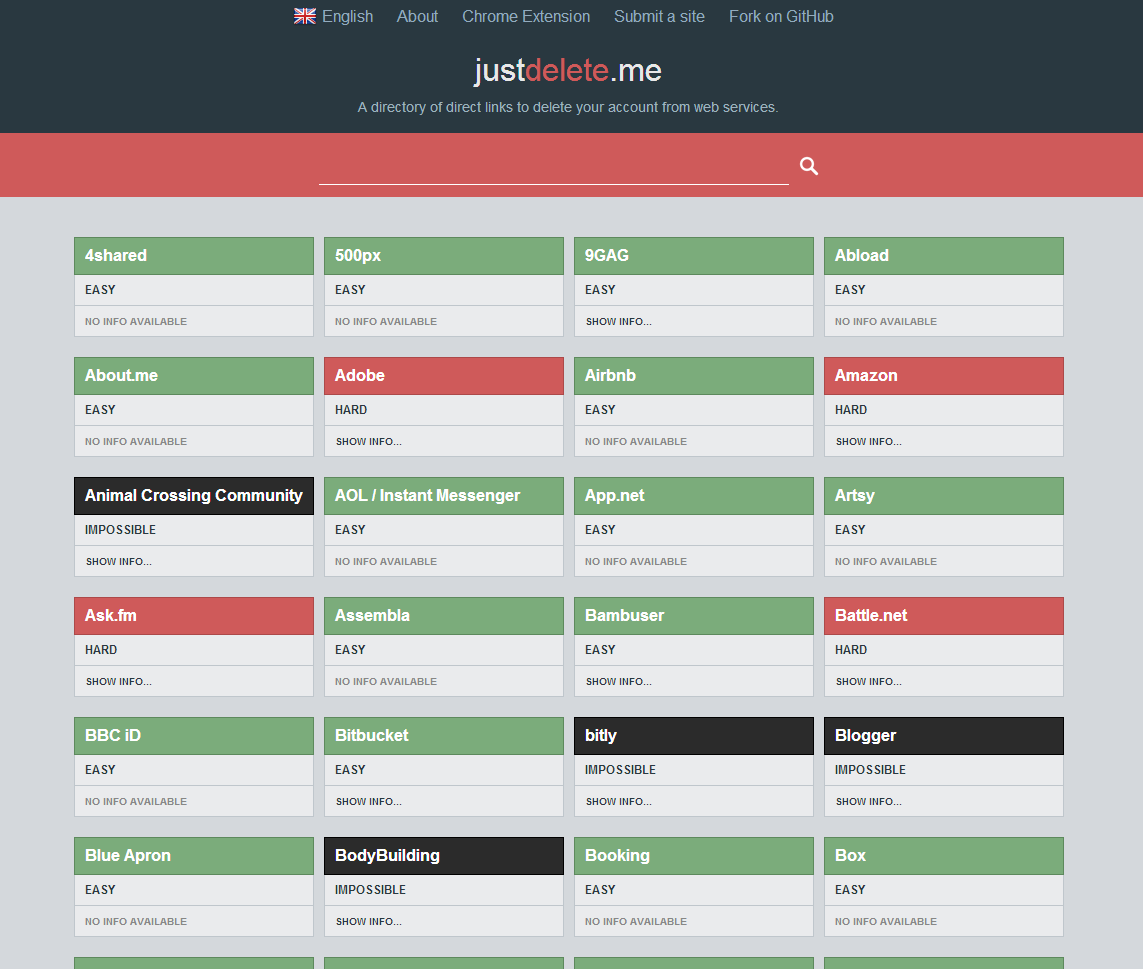Open the Chrome Extension page
Screen dimensions: 1143x969
click(526, 16)
